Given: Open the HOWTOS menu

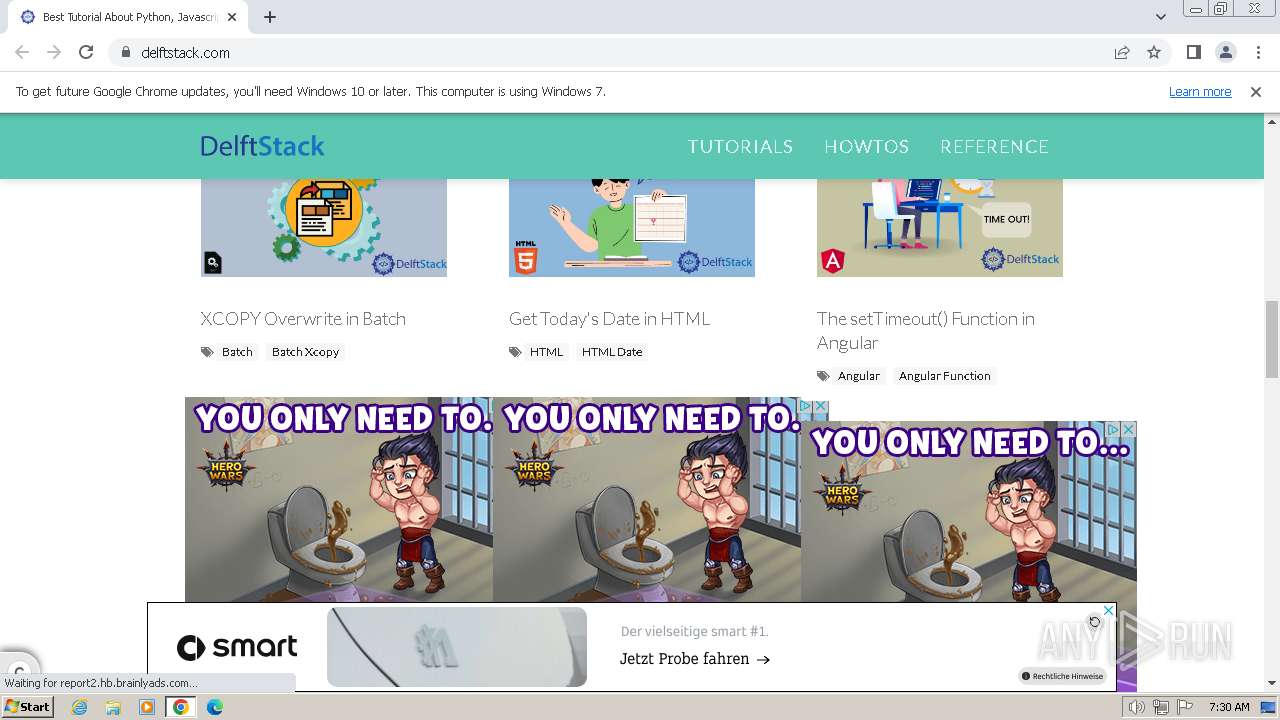Looking at the screenshot, I should [x=866, y=146].
